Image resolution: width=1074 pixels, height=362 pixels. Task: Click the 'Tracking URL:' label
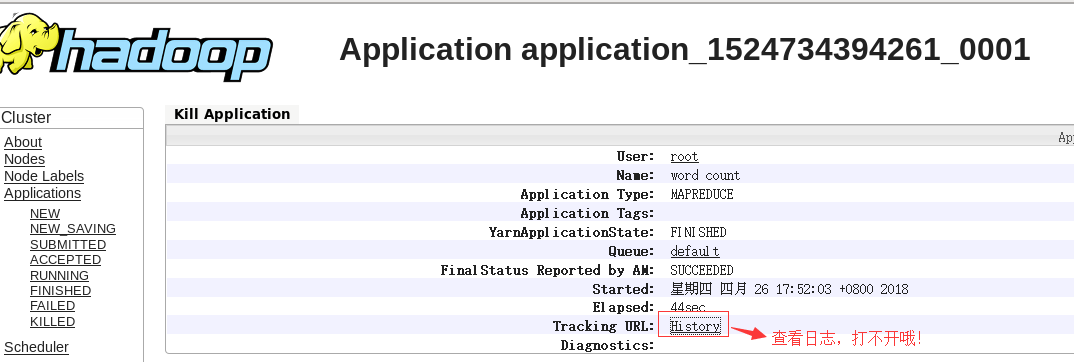pos(603,326)
